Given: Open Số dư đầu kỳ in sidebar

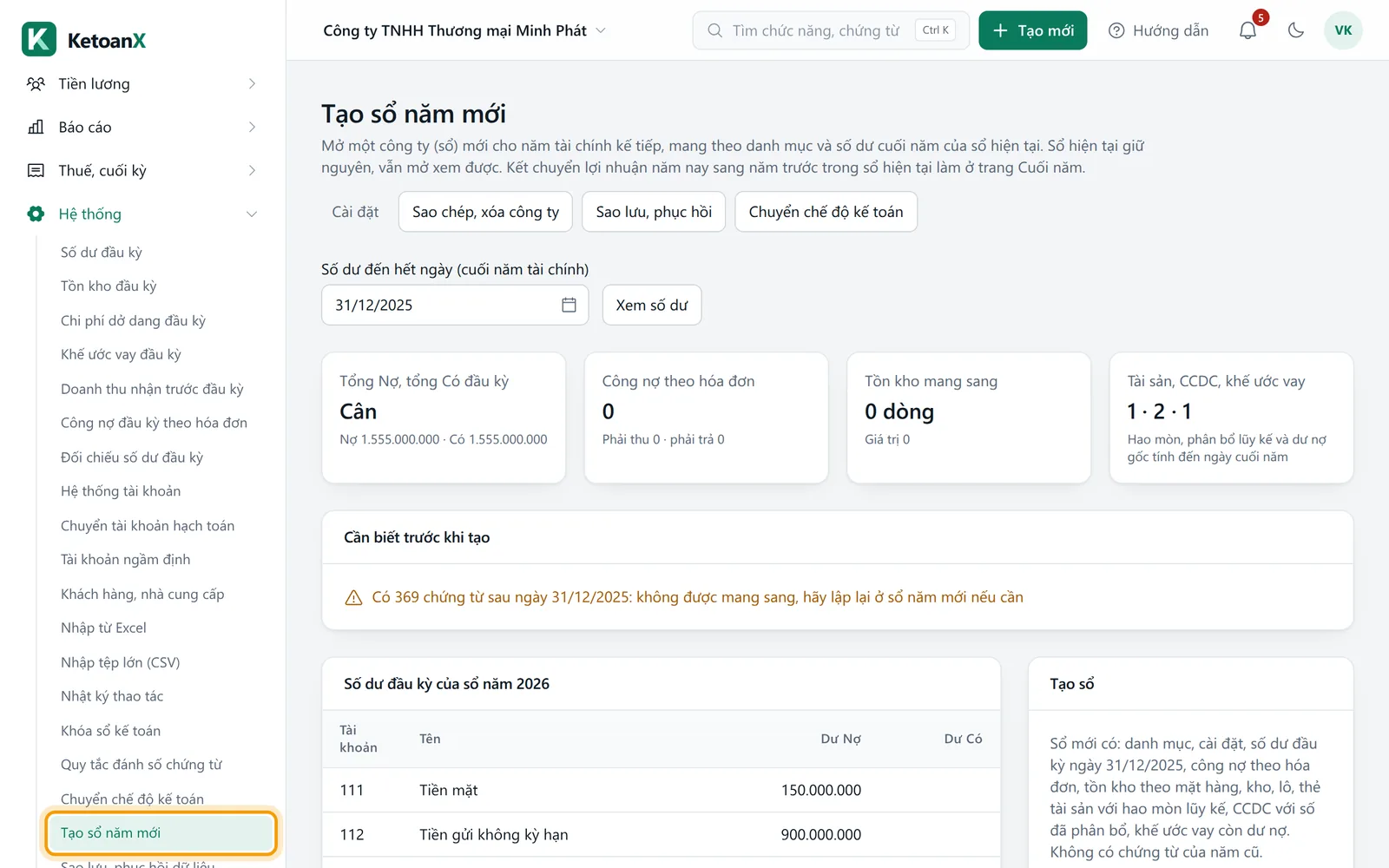Looking at the screenshot, I should pos(102,253).
